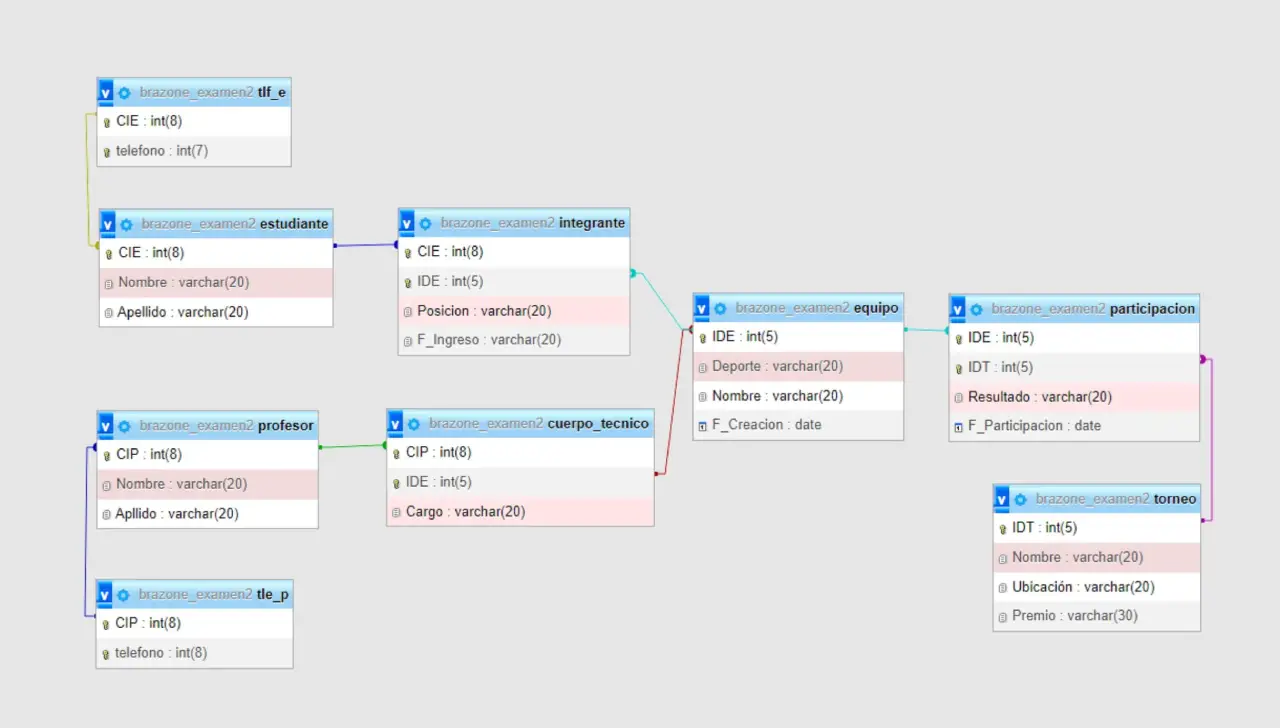The height and width of the screenshot is (728, 1280).
Task: Click the column icon beside F_Ingreso
Action: 407,341
